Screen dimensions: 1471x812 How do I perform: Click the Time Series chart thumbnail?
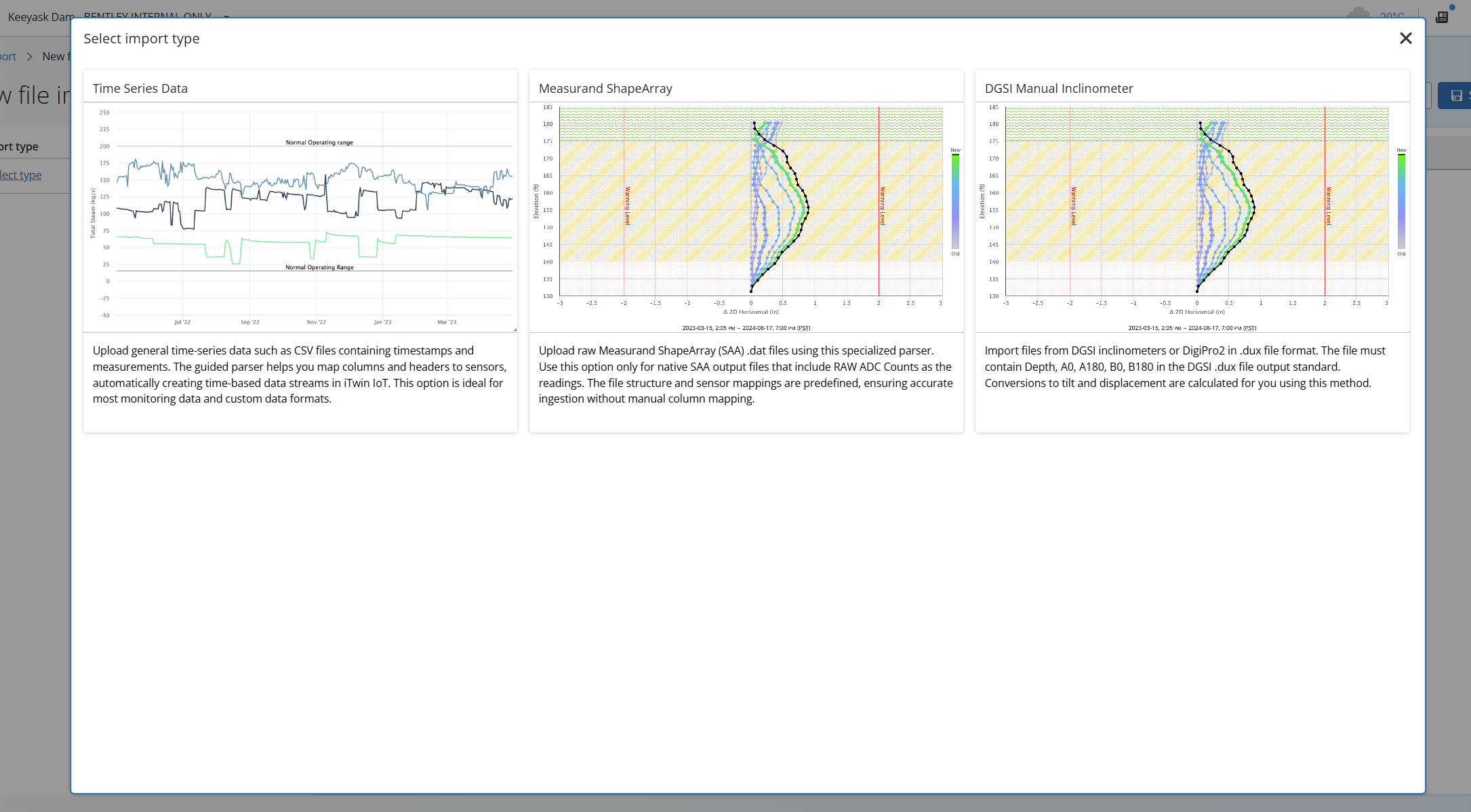click(300, 217)
